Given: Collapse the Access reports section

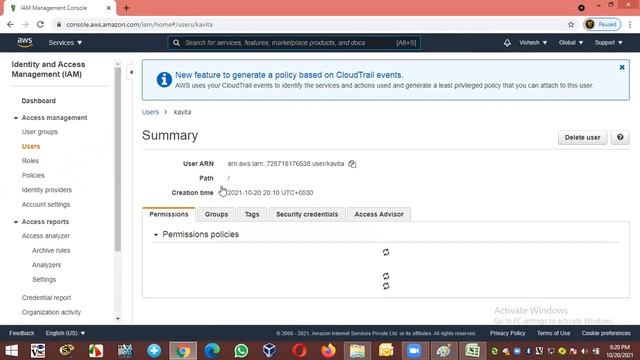Looking at the screenshot, I should [x=16, y=222].
